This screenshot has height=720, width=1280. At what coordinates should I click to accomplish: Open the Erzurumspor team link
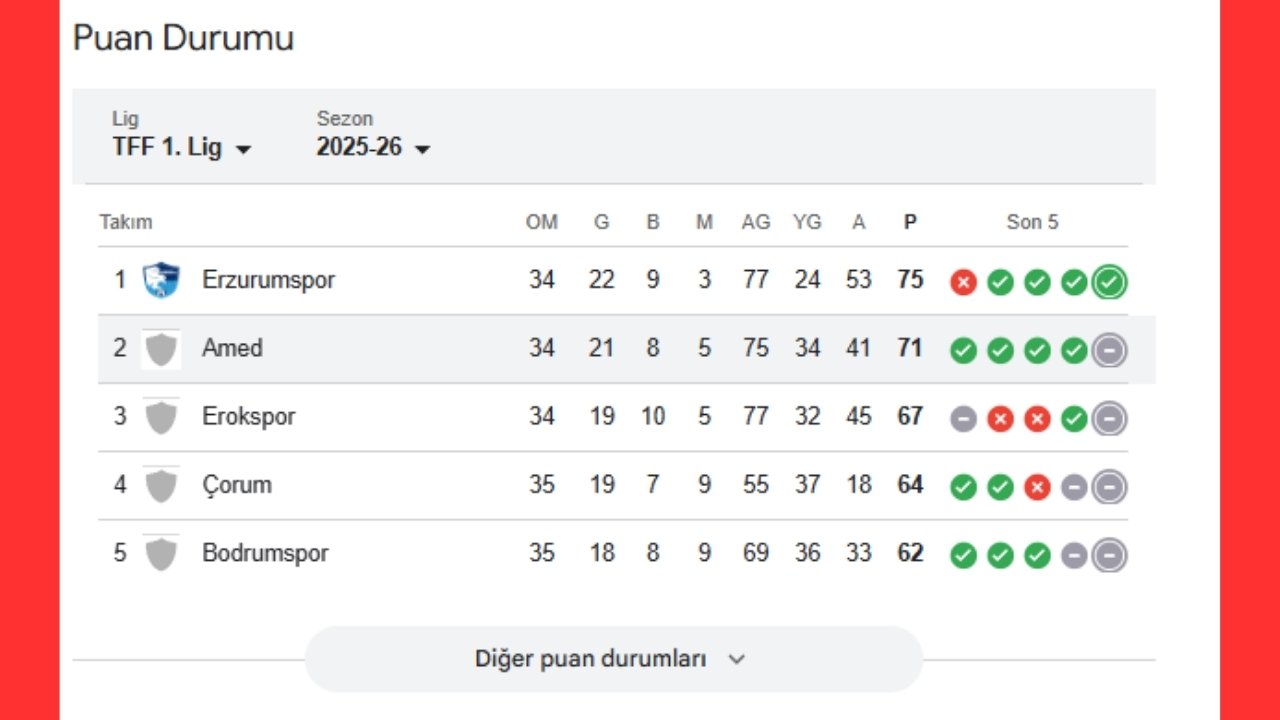point(268,280)
